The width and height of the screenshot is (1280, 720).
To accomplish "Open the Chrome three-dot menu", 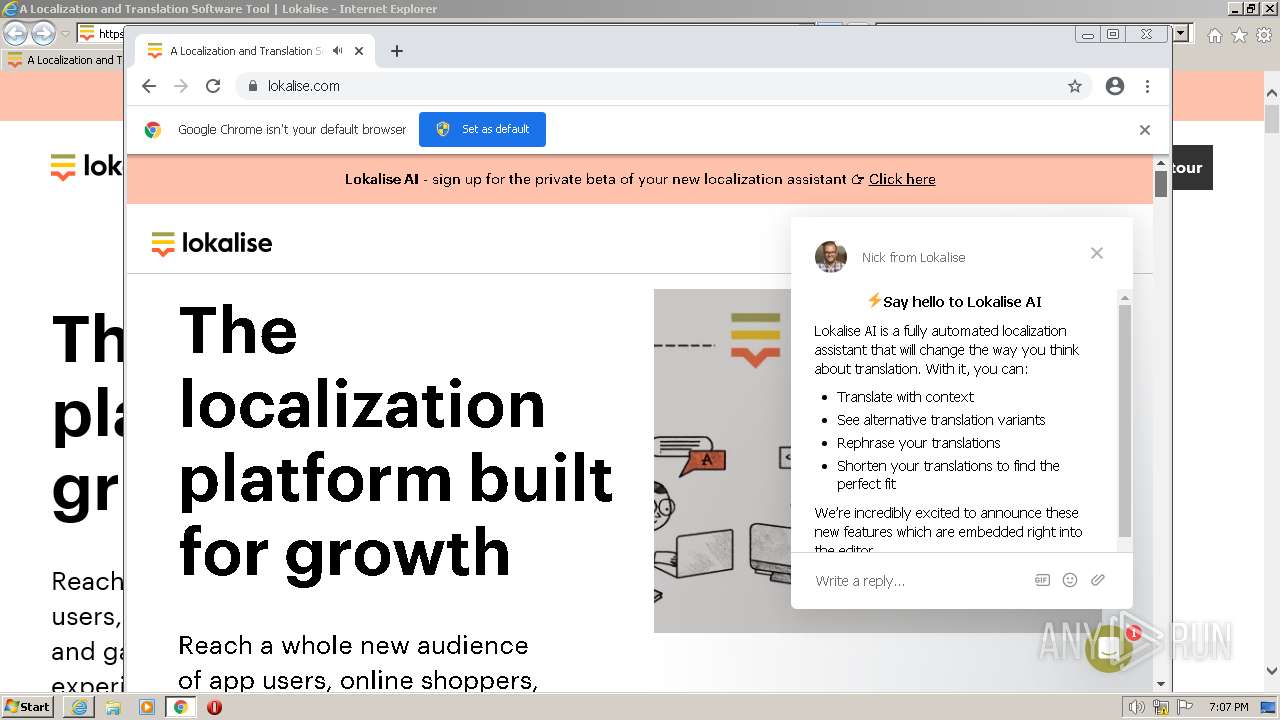I will (1147, 86).
